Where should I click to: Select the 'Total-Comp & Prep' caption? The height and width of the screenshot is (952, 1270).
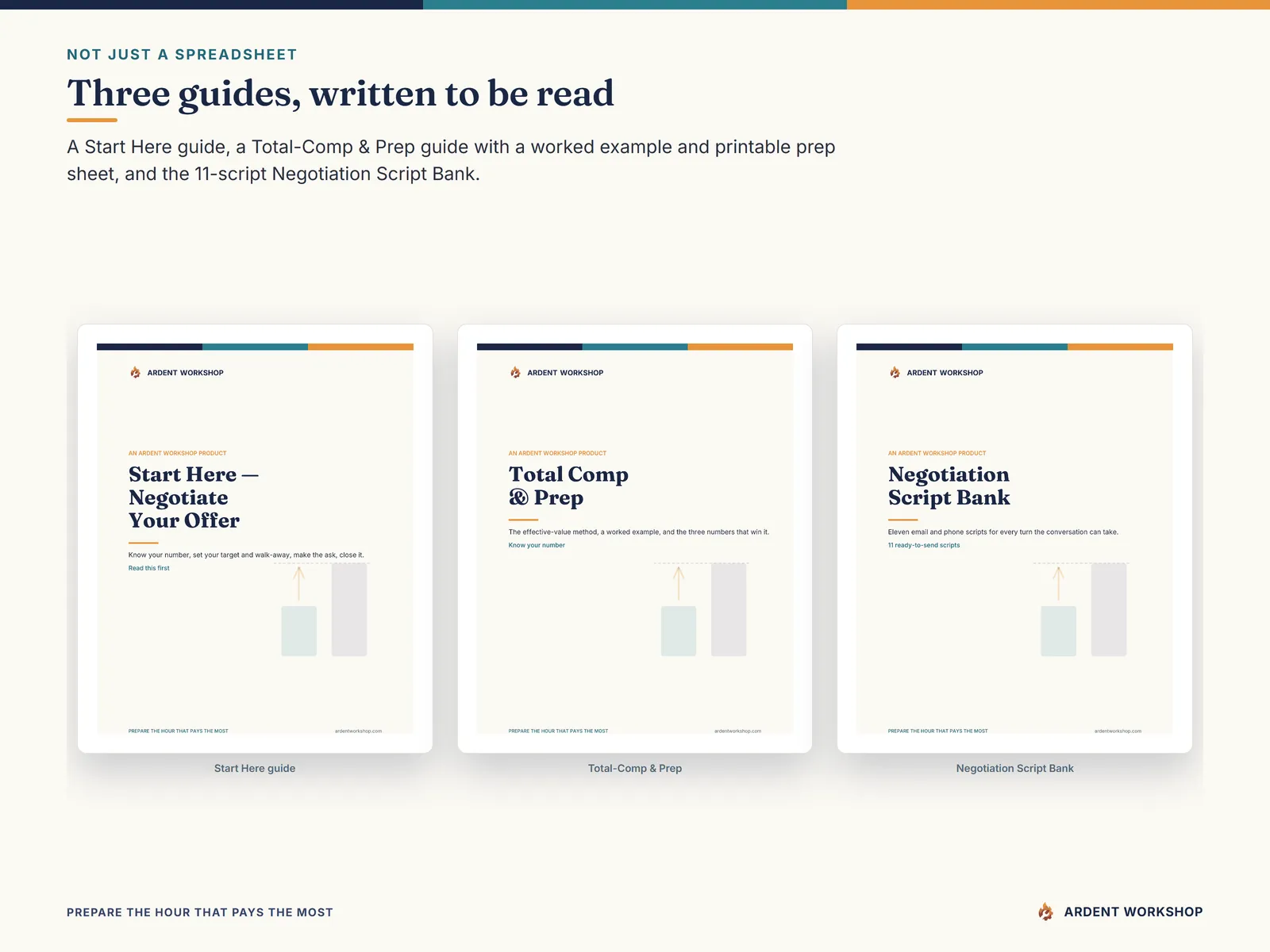point(635,768)
